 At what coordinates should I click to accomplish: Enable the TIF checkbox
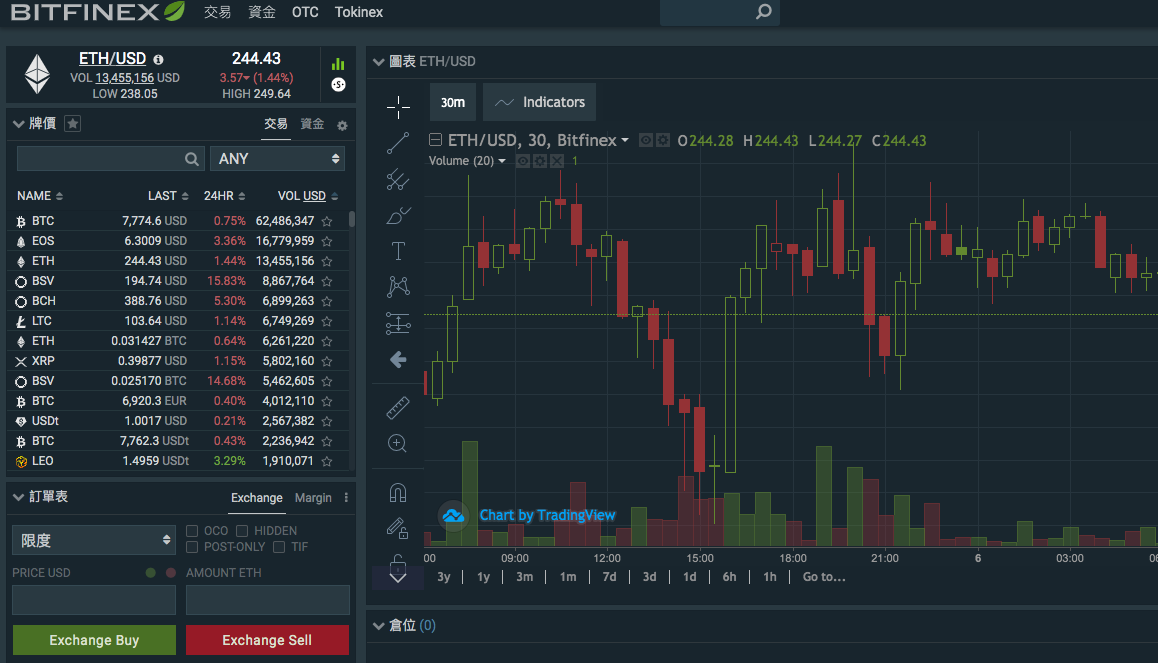coord(278,547)
